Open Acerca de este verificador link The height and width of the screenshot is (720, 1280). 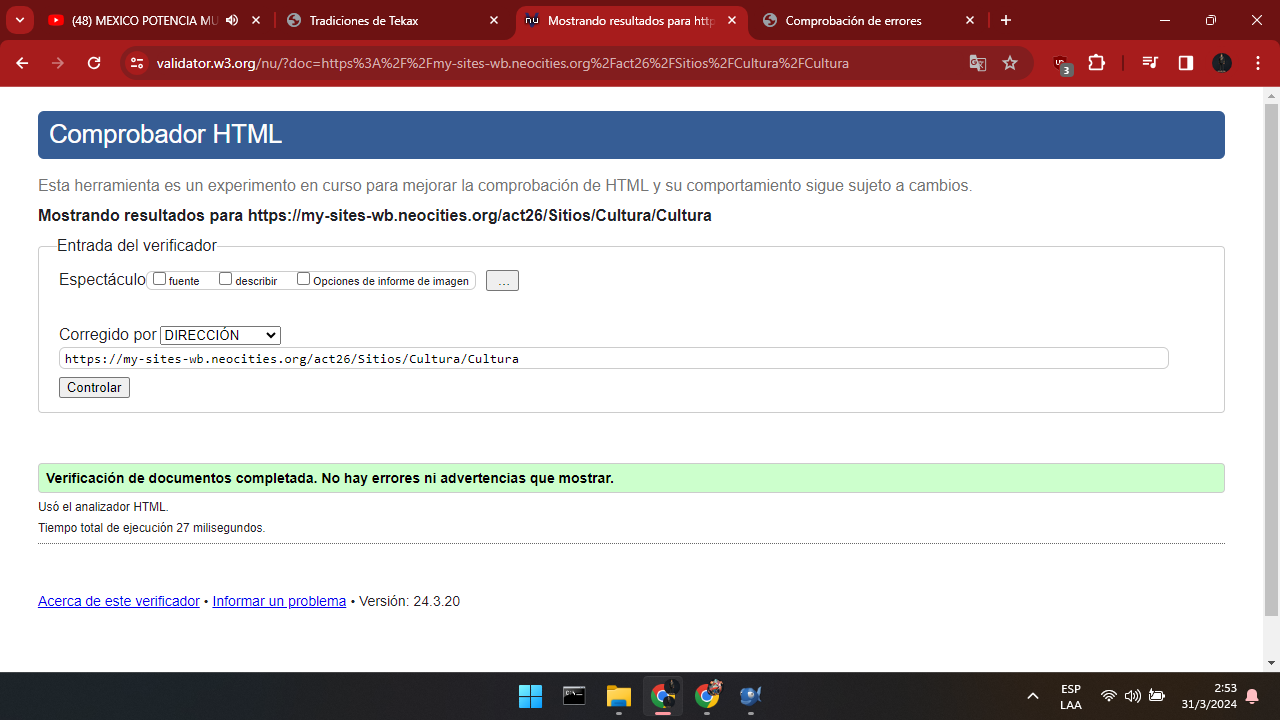[x=119, y=601]
